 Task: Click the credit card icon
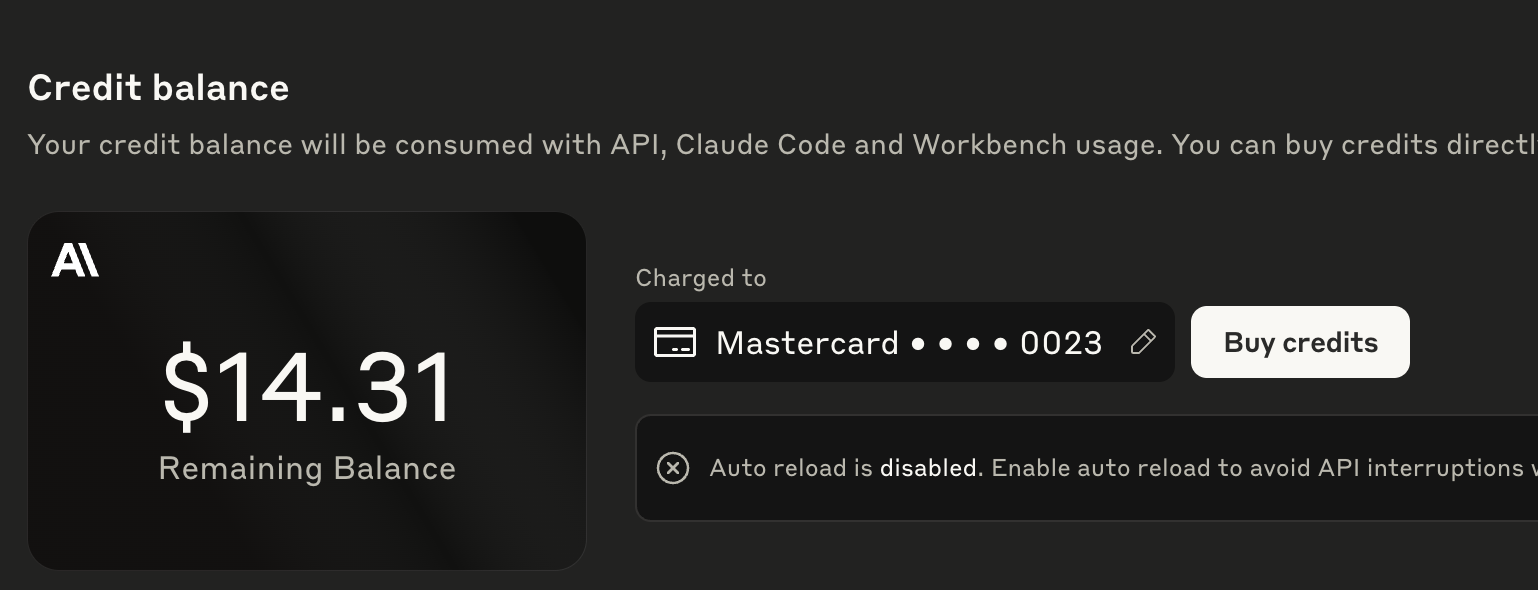pos(674,342)
